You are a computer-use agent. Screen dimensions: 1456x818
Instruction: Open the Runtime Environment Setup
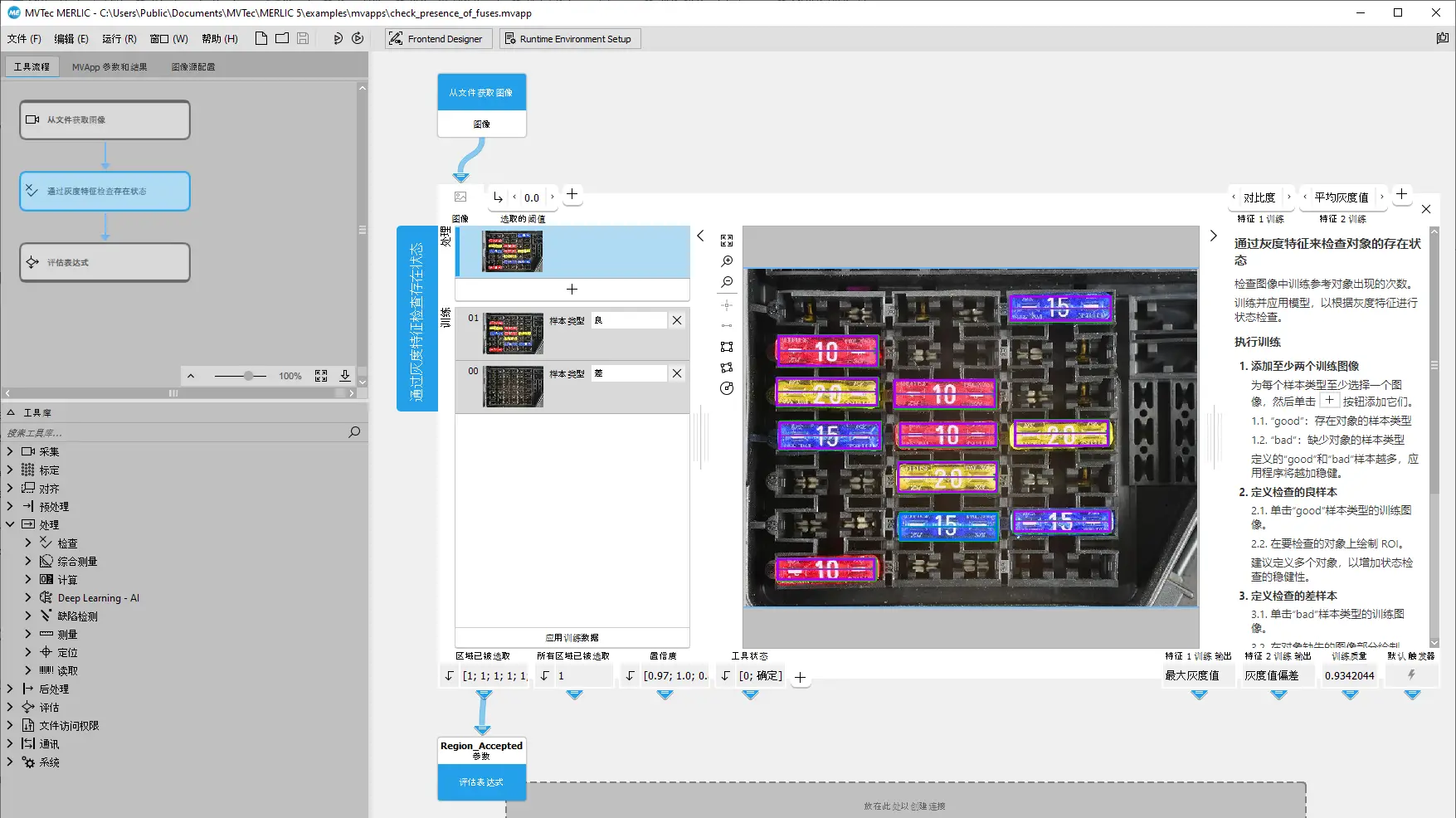pos(570,38)
